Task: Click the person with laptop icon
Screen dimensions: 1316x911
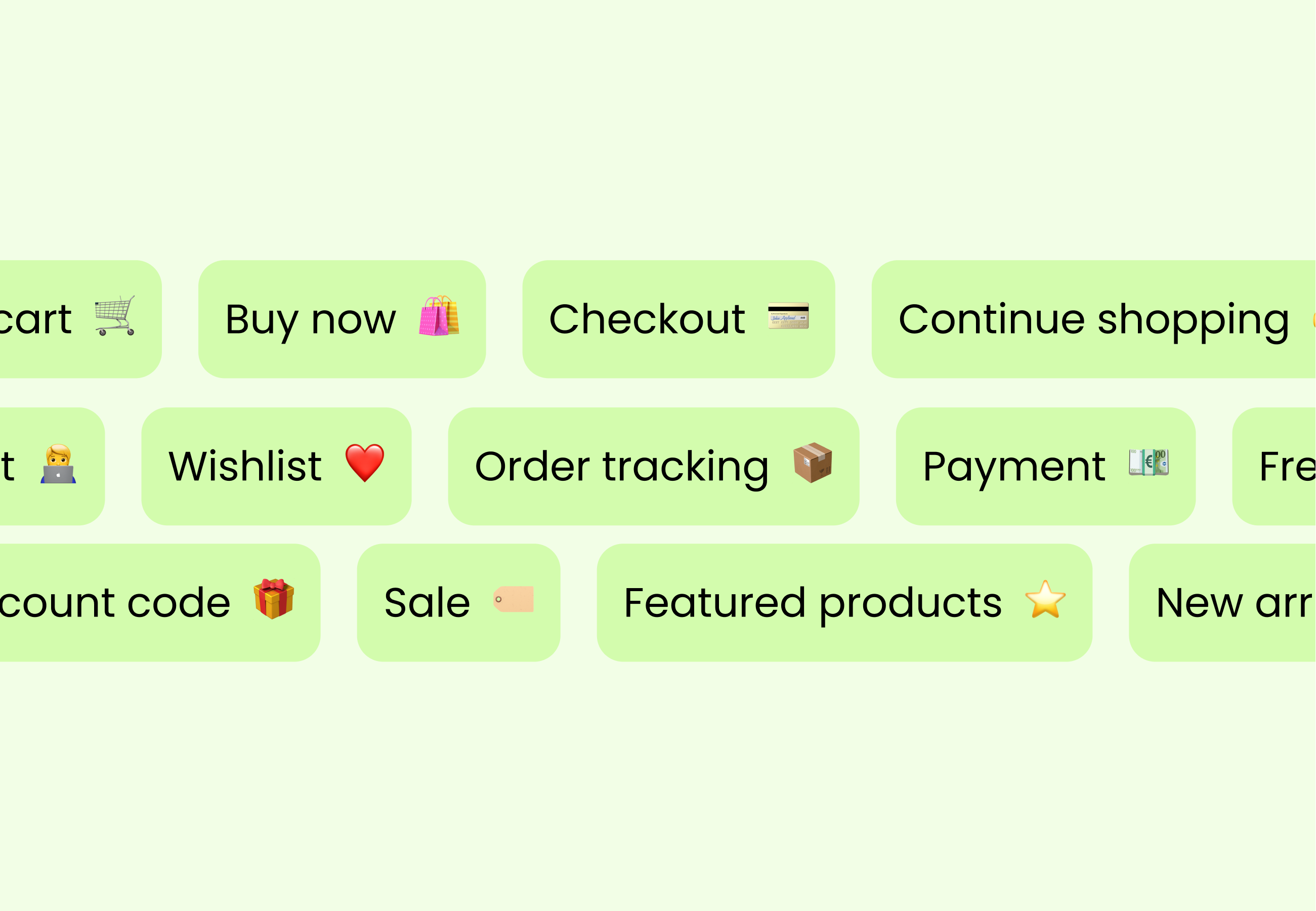Action: pyautogui.click(x=58, y=464)
